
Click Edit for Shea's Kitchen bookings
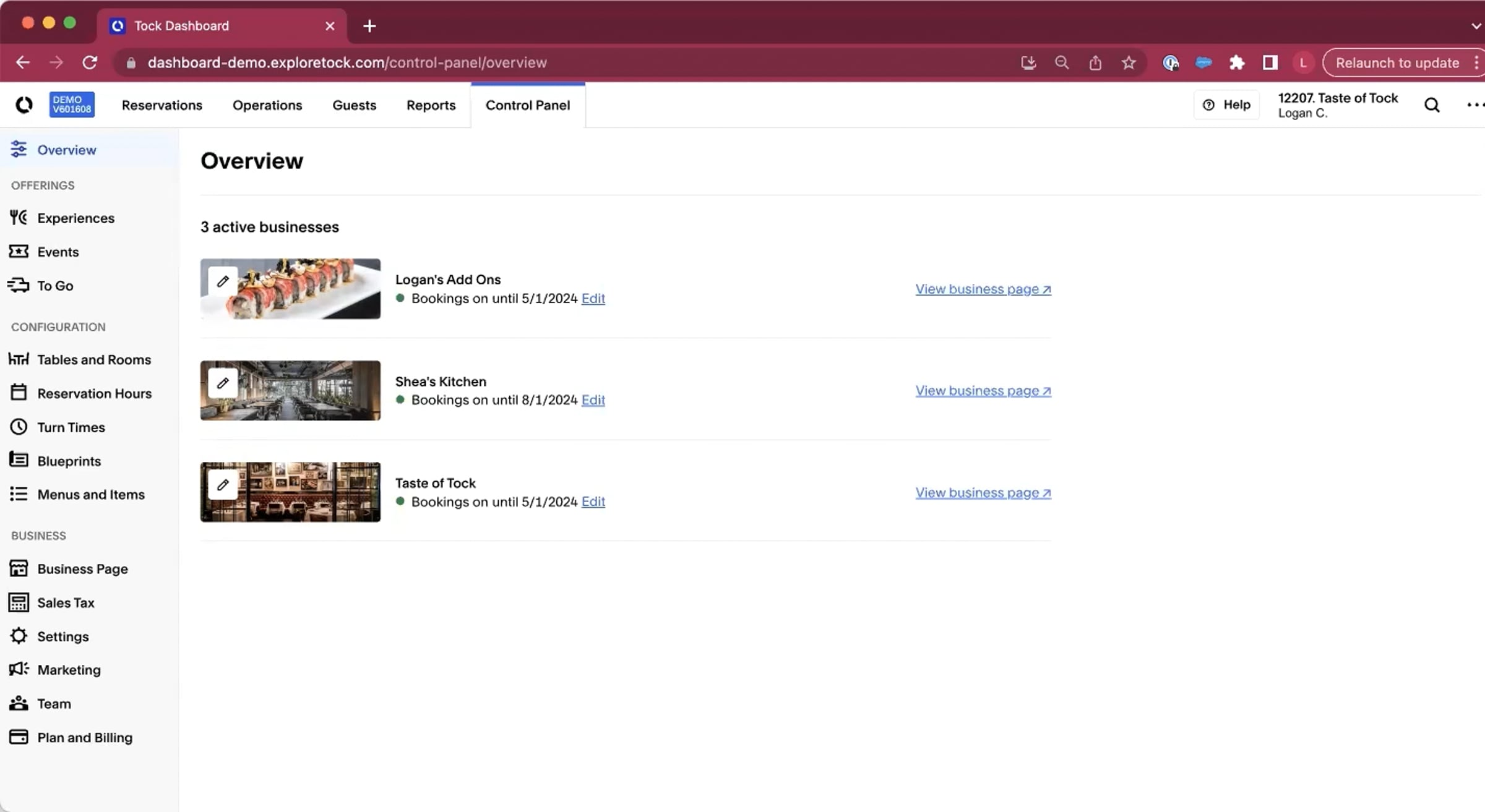click(593, 400)
